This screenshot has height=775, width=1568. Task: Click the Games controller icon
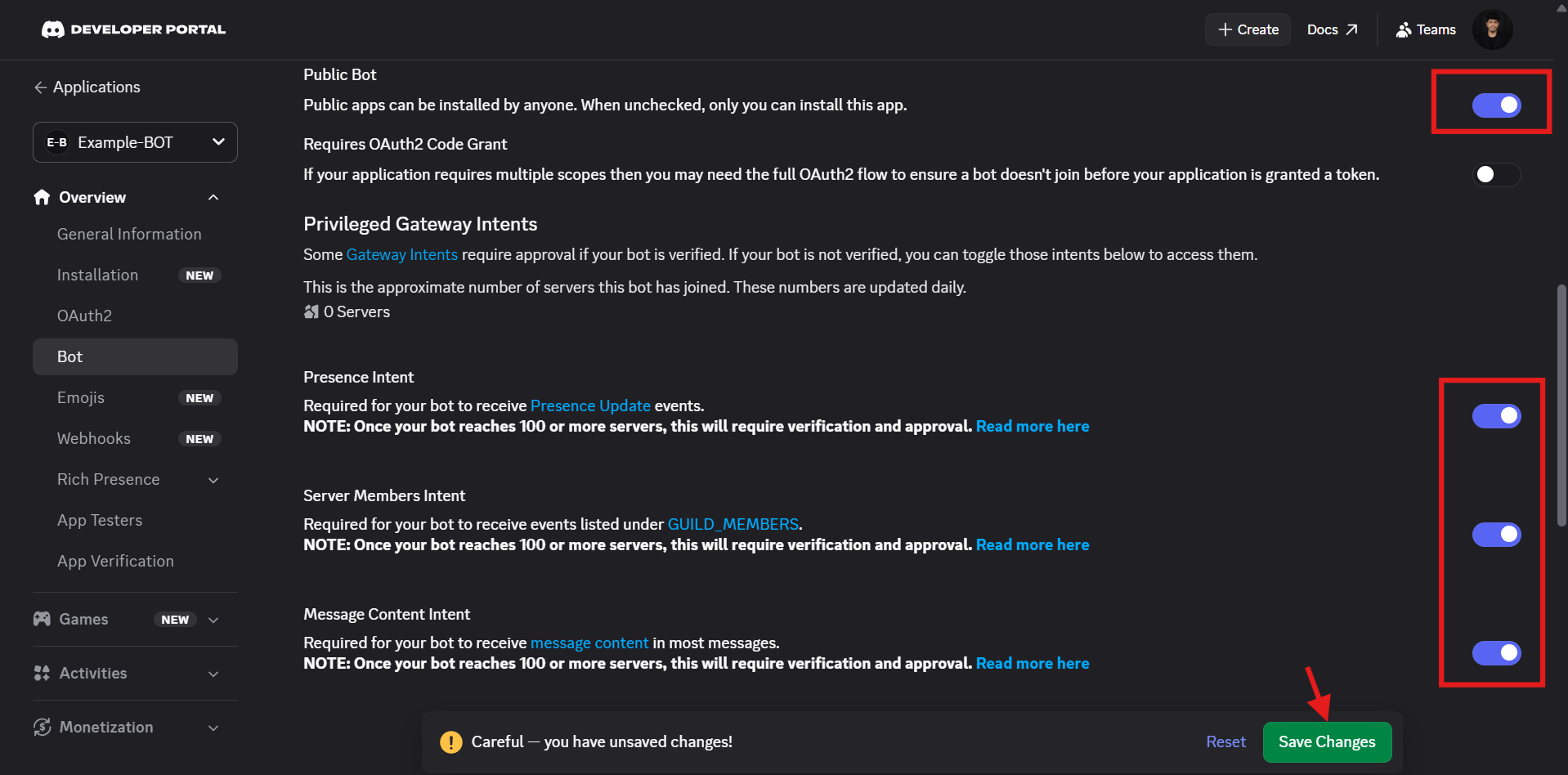(42, 619)
